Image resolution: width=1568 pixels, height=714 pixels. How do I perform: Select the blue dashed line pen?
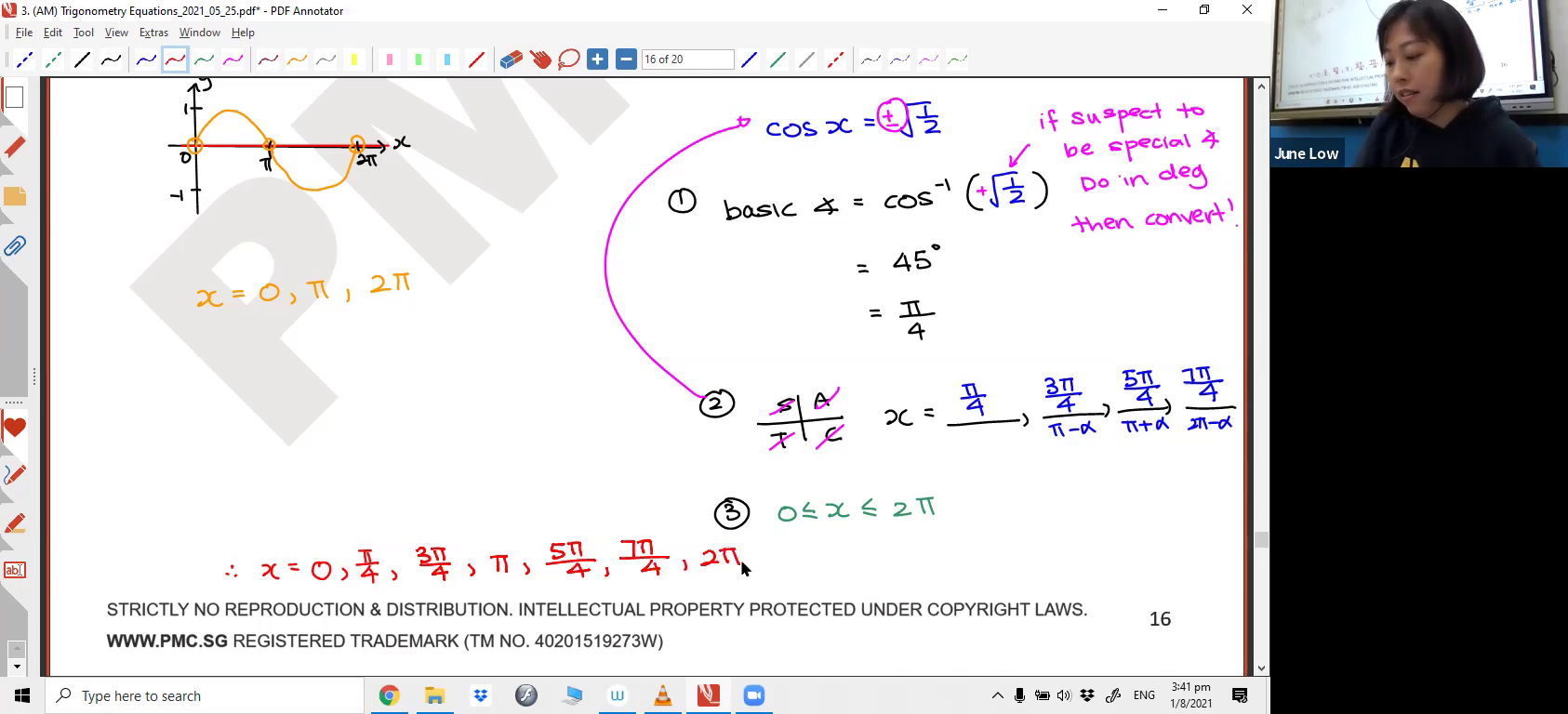click(24, 60)
